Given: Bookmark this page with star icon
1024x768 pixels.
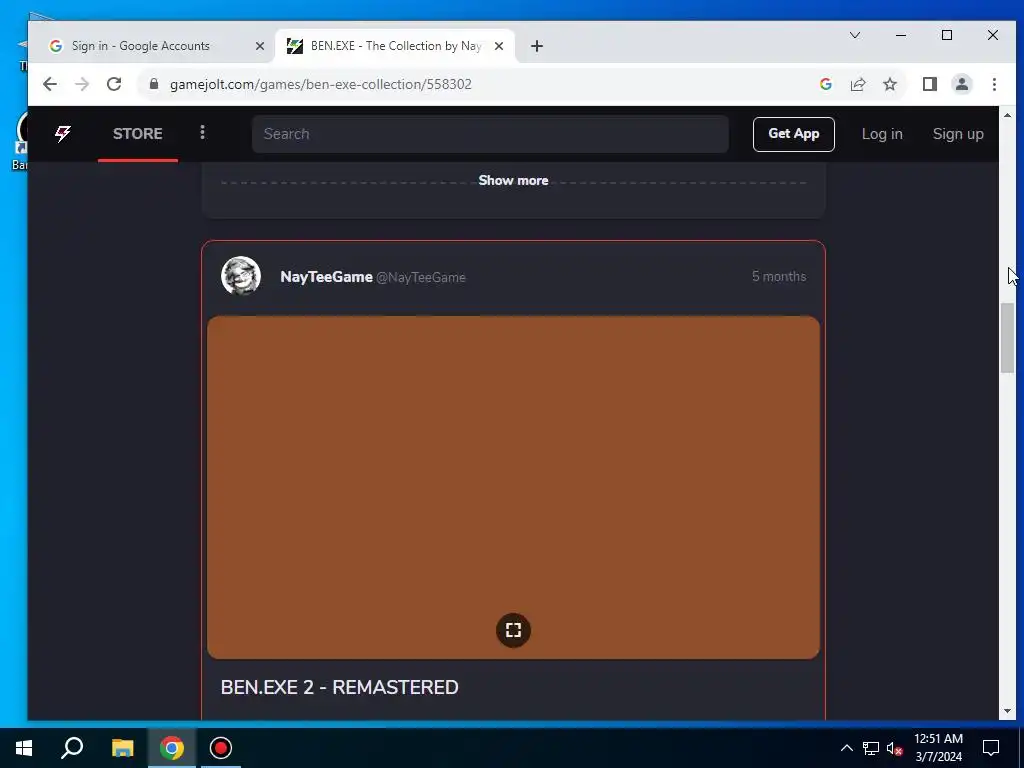Looking at the screenshot, I should click(x=890, y=84).
